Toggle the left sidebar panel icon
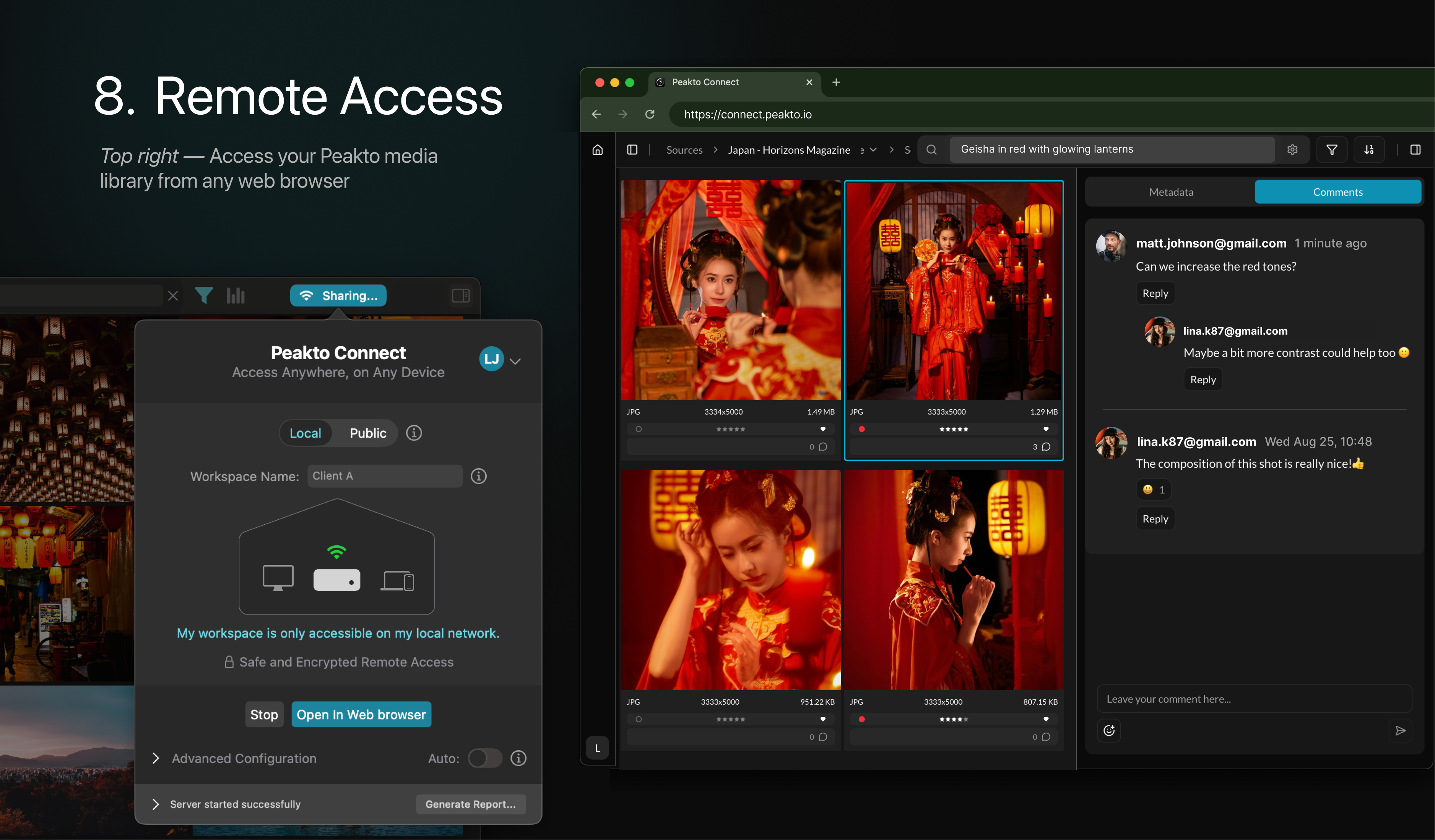The width and height of the screenshot is (1435, 840). click(x=632, y=150)
